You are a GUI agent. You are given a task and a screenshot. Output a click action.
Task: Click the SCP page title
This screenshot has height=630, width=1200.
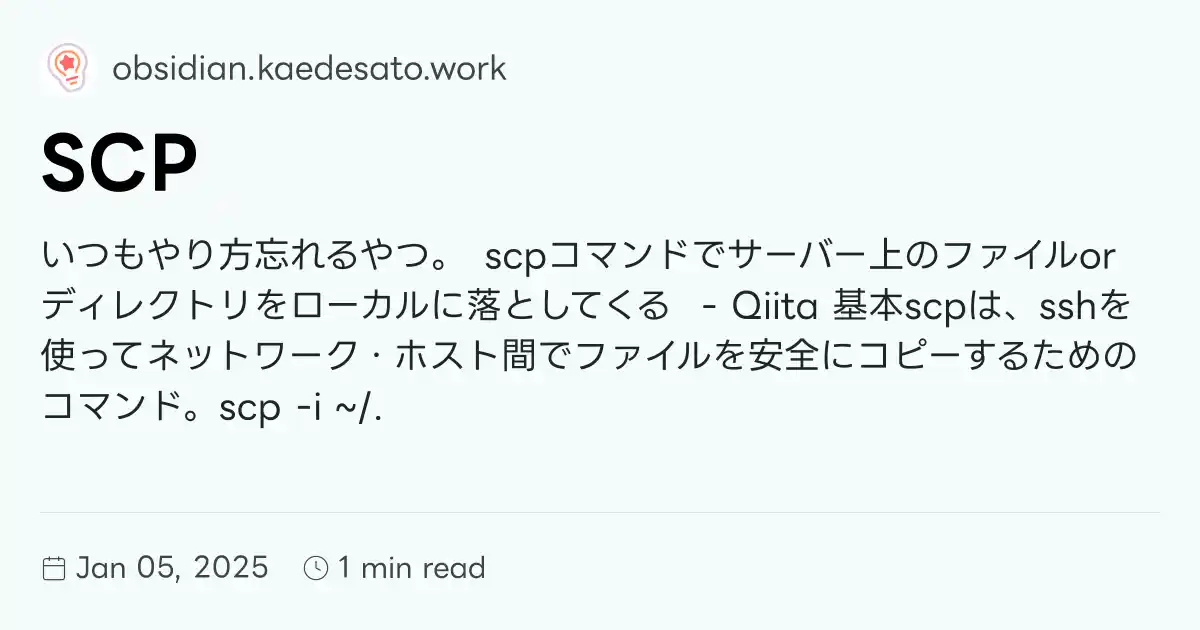pos(119,165)
